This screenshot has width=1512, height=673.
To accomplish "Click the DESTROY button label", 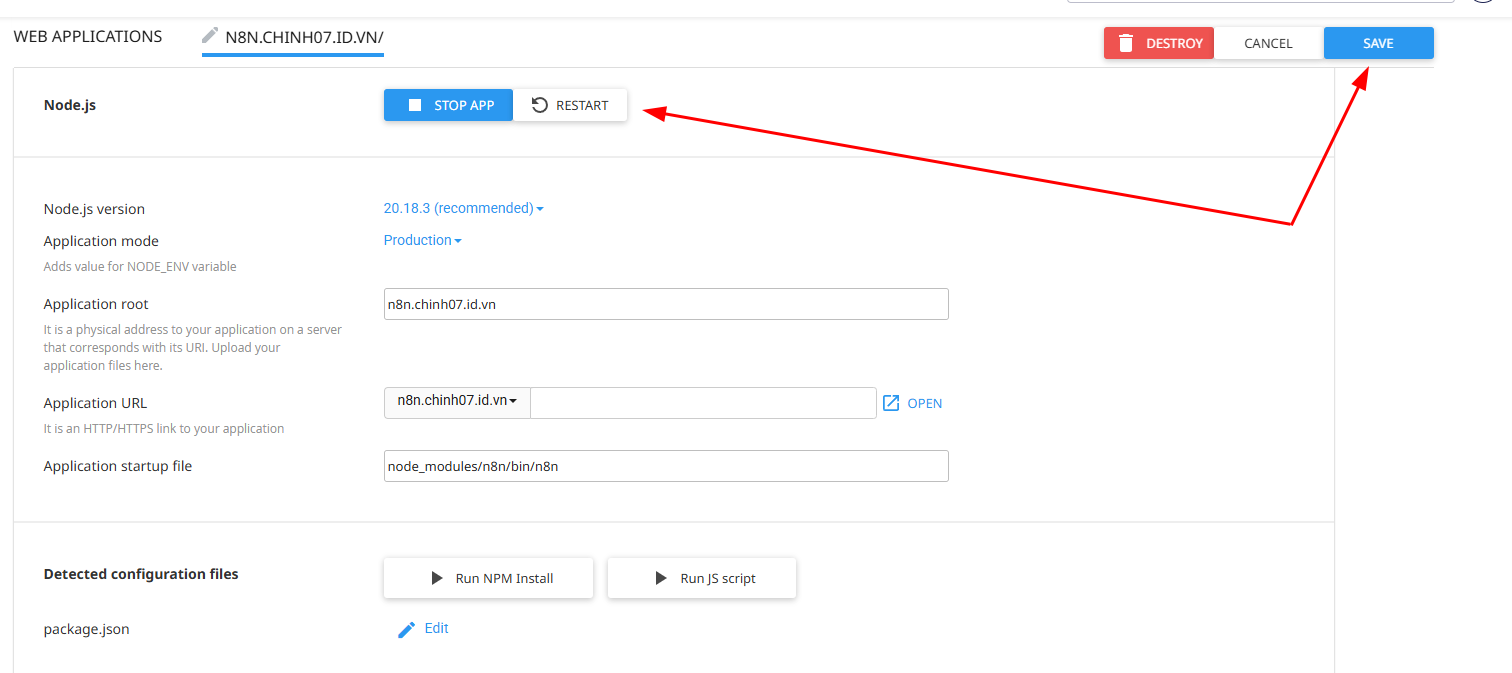I will 1174,43.
